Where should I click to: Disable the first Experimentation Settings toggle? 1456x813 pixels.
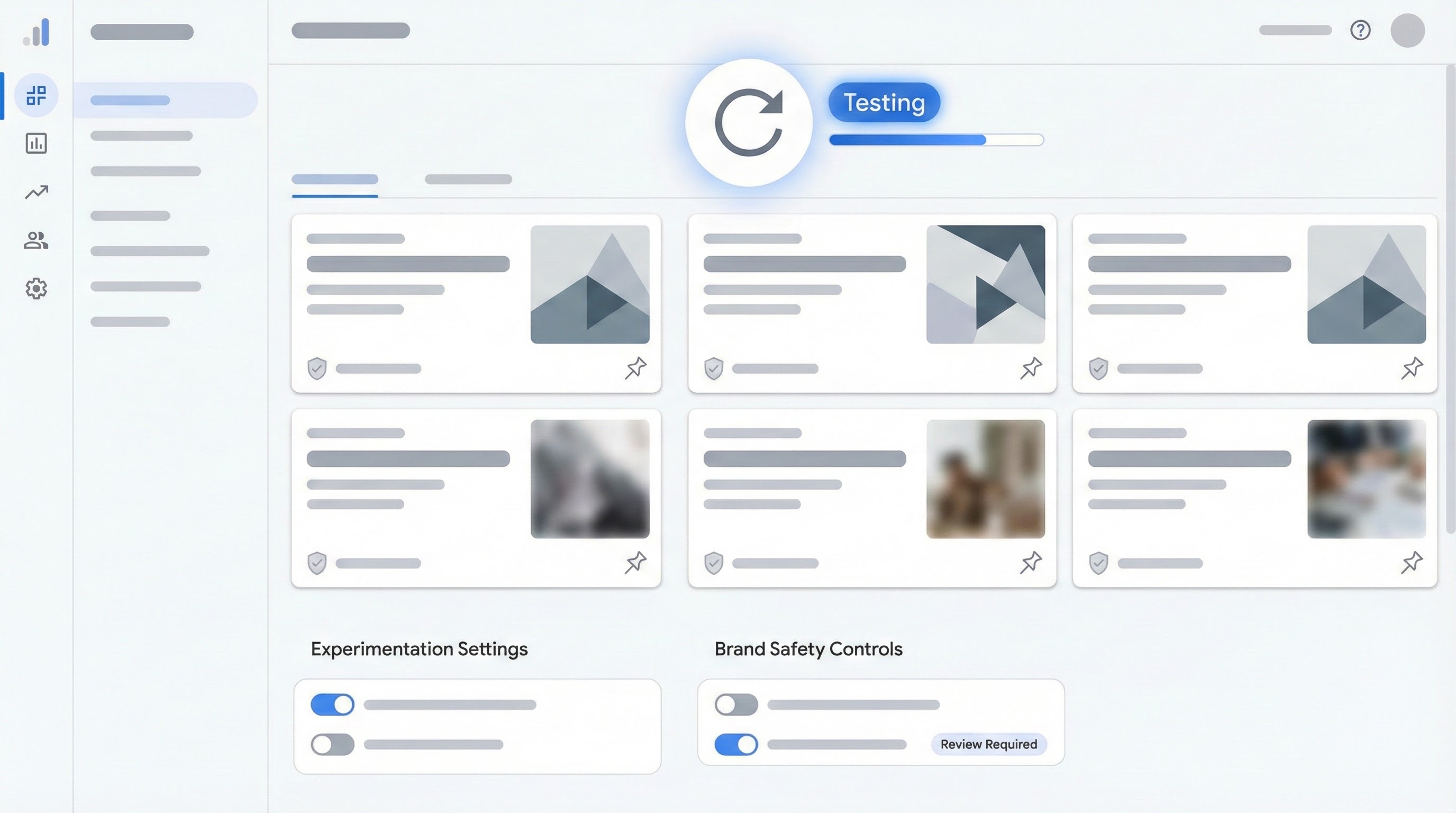(332, 704)
